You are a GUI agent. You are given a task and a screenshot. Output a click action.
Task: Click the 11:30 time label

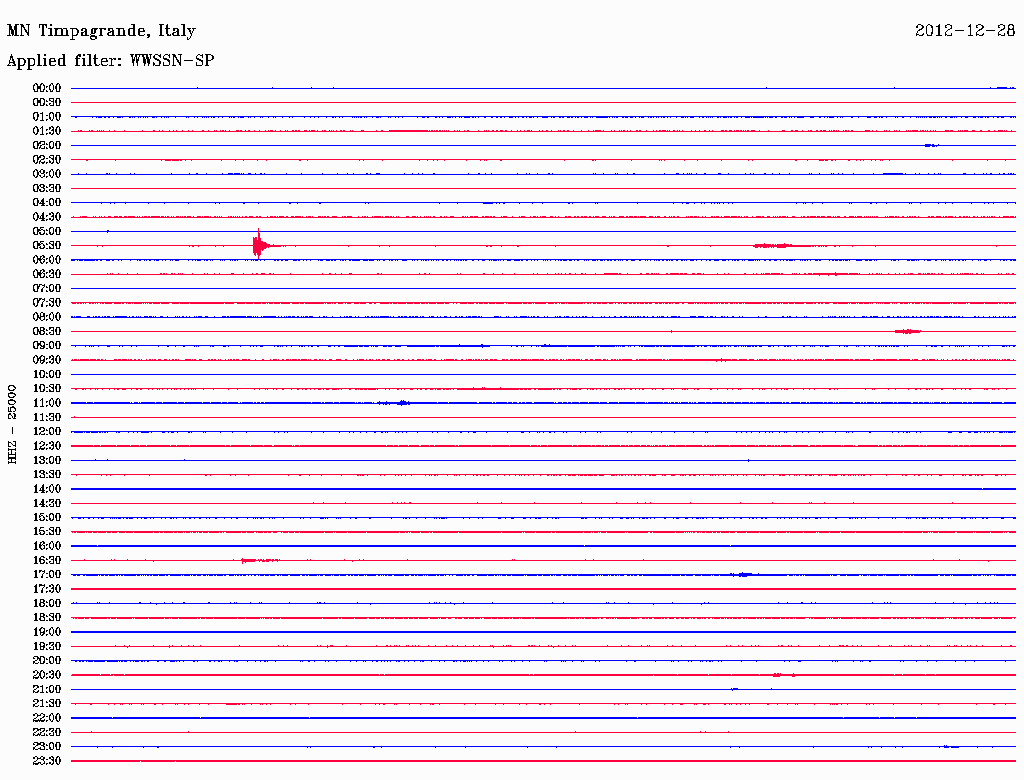(x=47, y=417)
